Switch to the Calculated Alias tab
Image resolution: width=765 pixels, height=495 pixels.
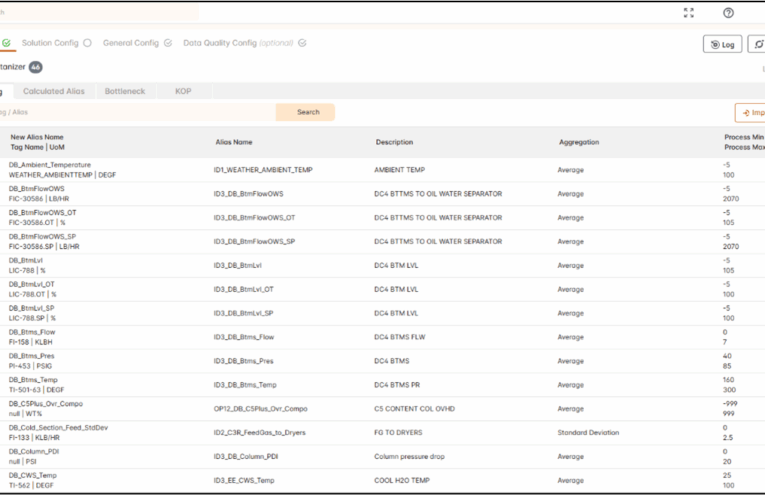pyautogui.click(x=54, y=91)
